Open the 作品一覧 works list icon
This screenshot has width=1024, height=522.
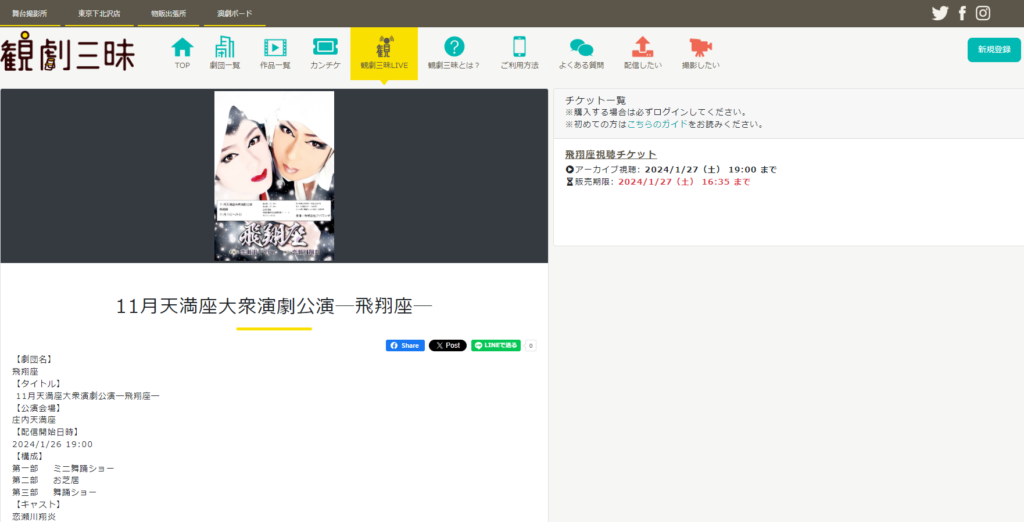(x=275, y=48)
